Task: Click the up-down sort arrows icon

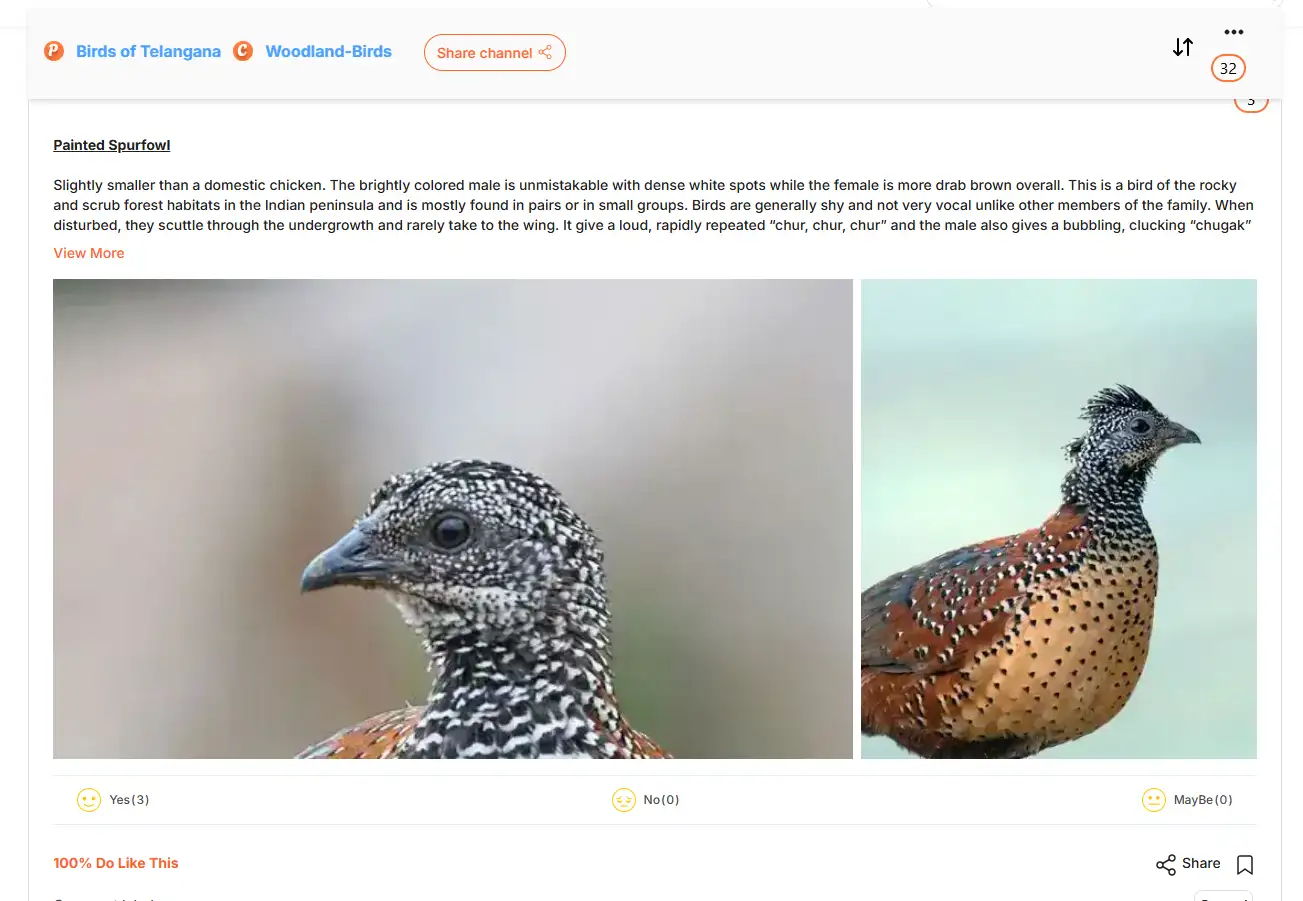Action: pyautogui.click(x=1183, y=47)
